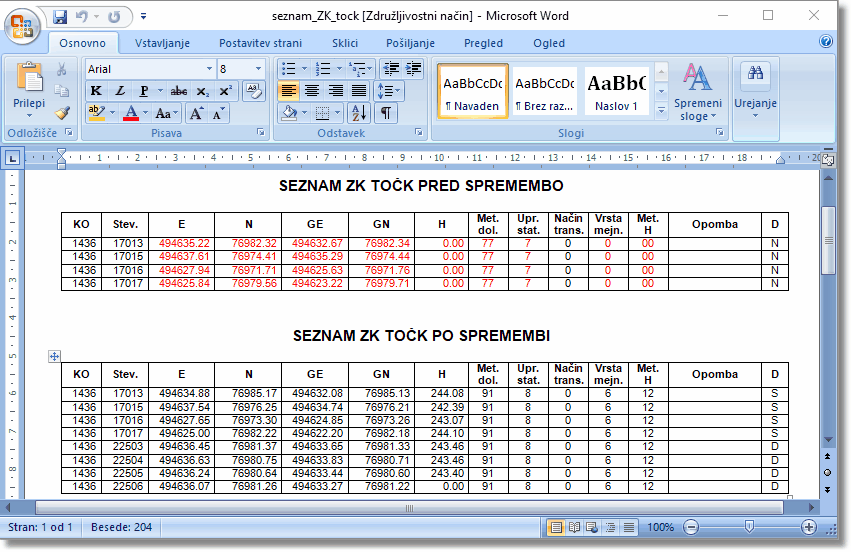Open the Arial font name dropdown

click(x=209, y=69)
